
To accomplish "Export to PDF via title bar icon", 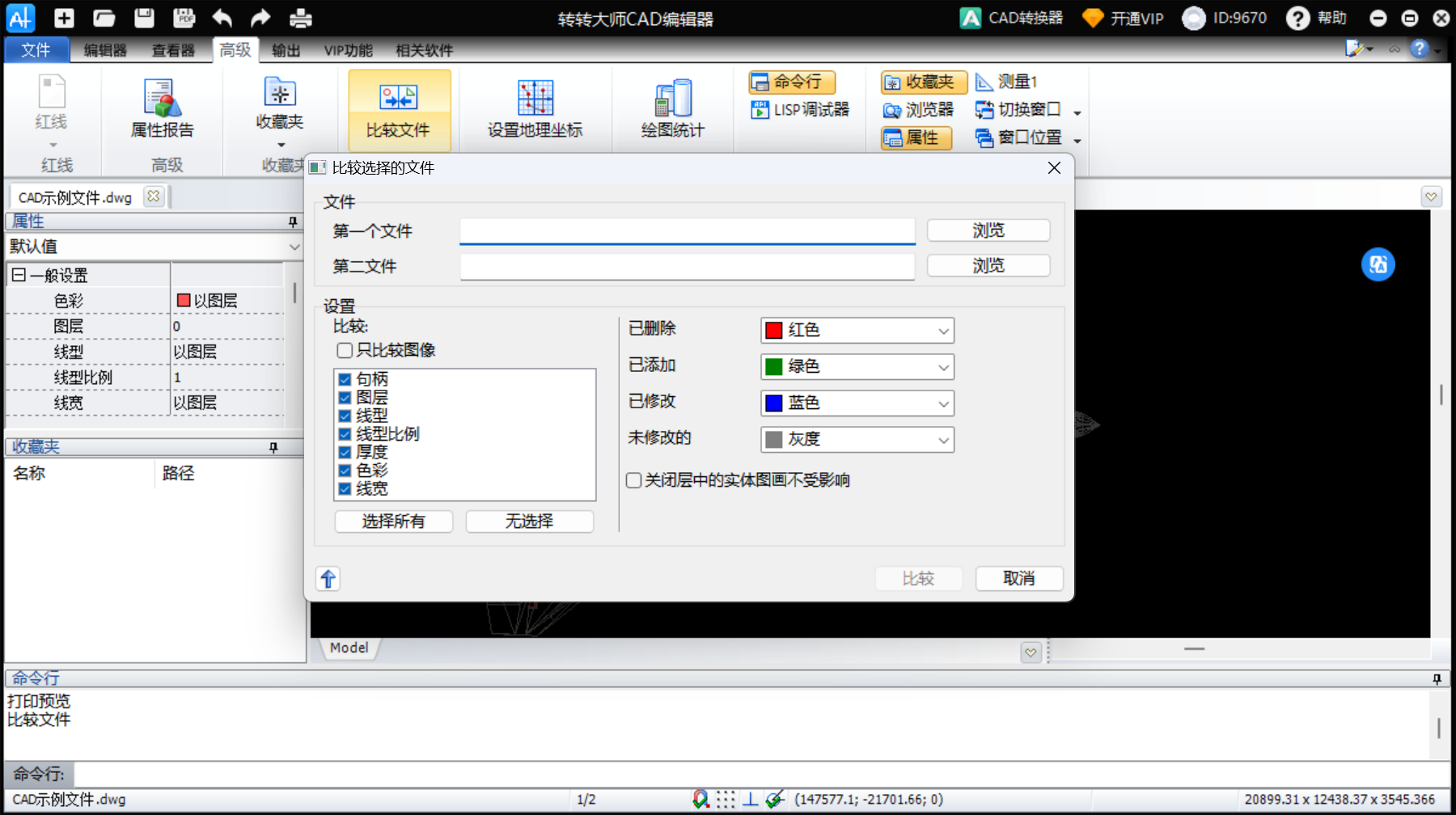I will point(184,18).
